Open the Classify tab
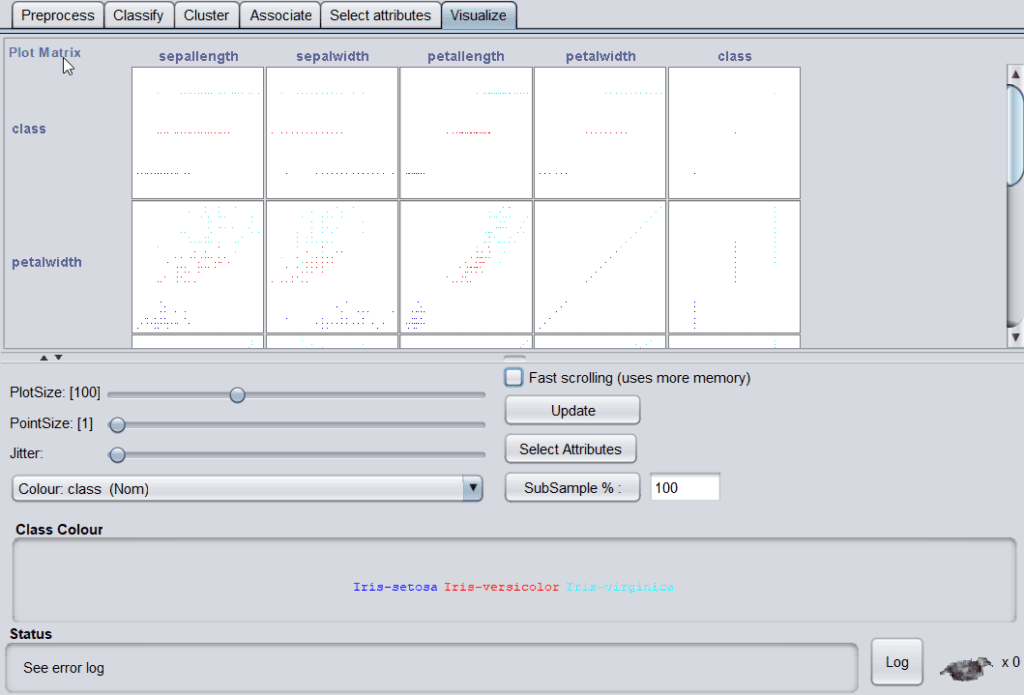Image resolution: width=1024 pixels, height=695 pixels. [139, 15]
